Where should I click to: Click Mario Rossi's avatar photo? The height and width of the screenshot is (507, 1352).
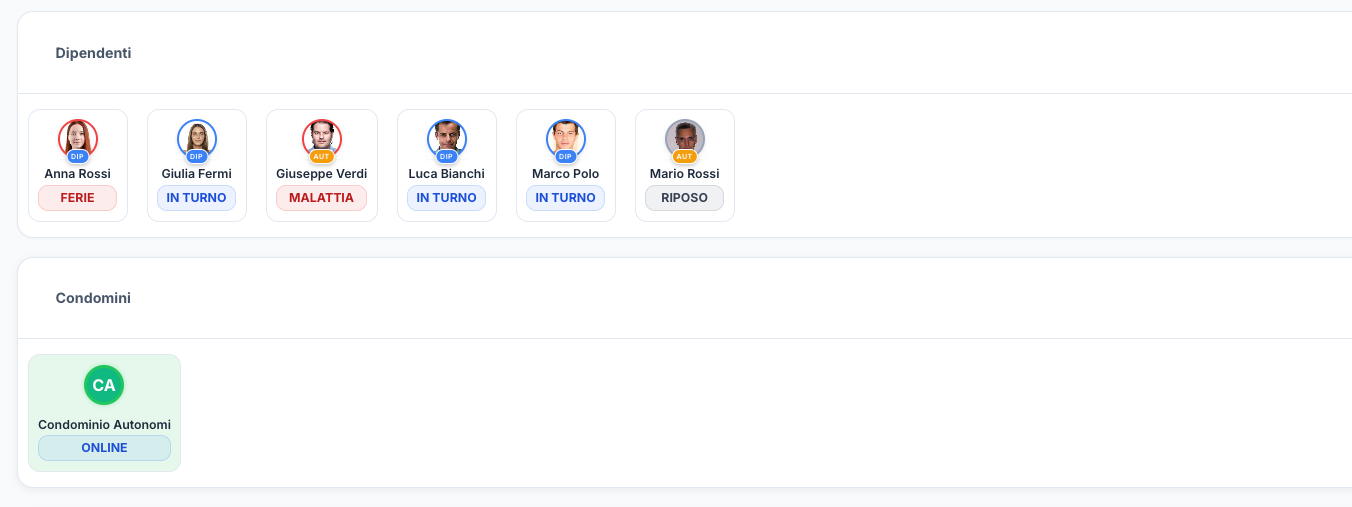[x=685, y=137]
